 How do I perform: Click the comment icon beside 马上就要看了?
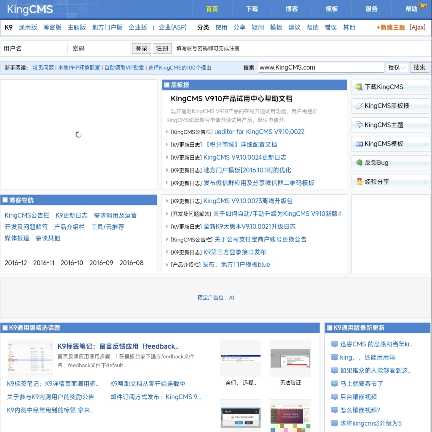click(334, 384)
